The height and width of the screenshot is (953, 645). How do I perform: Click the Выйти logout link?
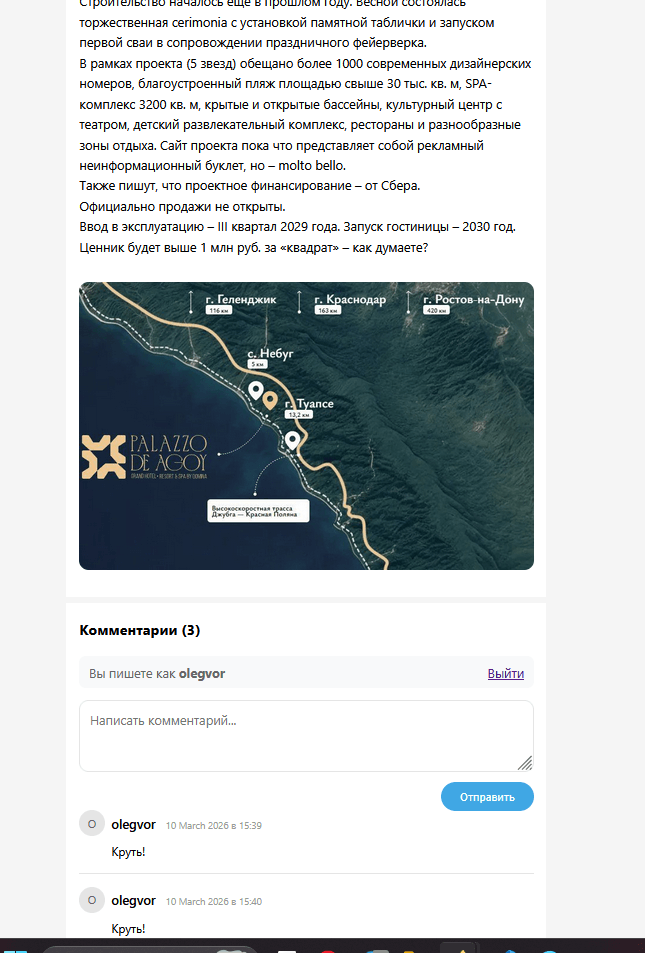(505, 674)
